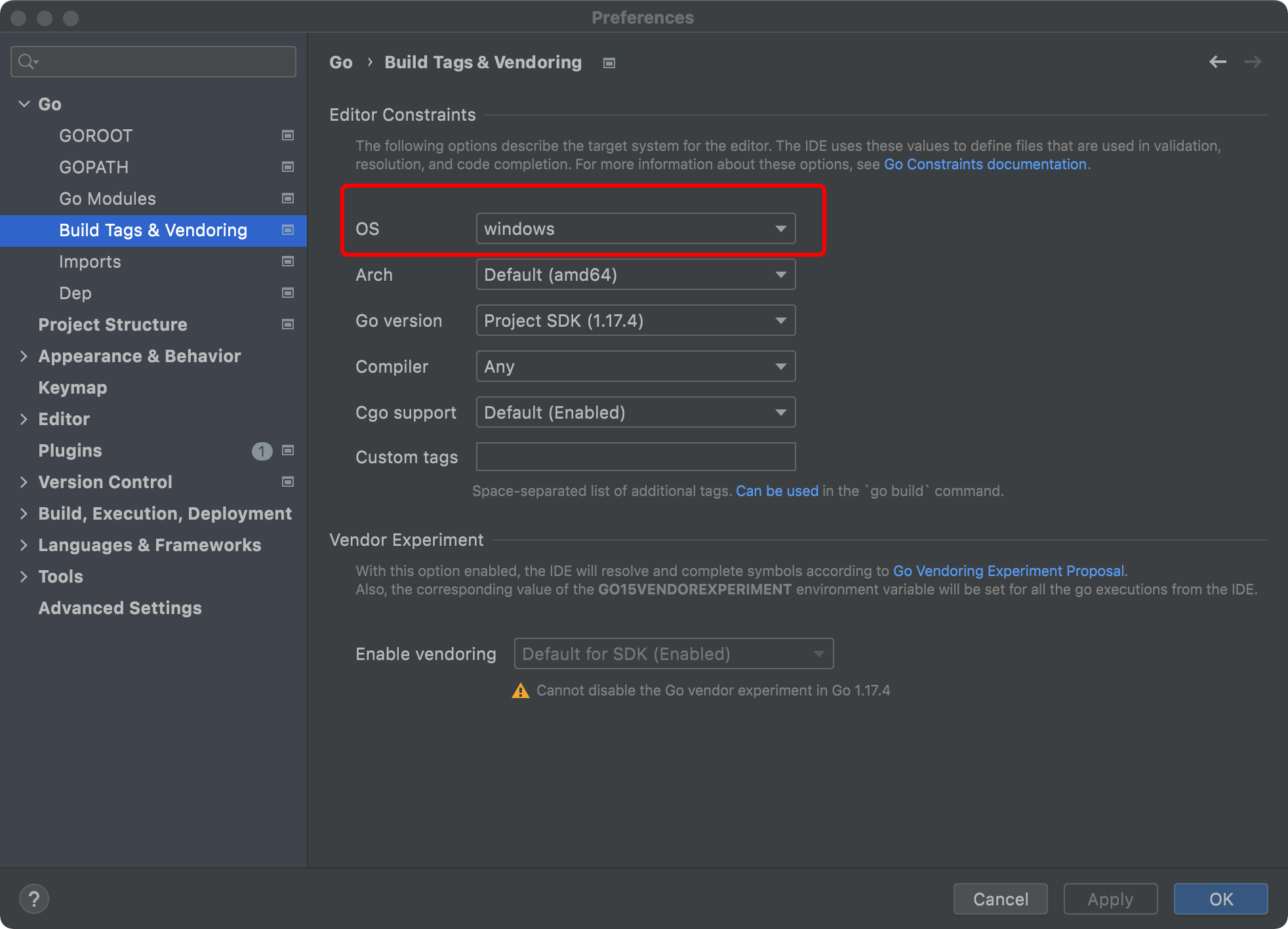Select Imports in the settings tree

pos(153,261)
